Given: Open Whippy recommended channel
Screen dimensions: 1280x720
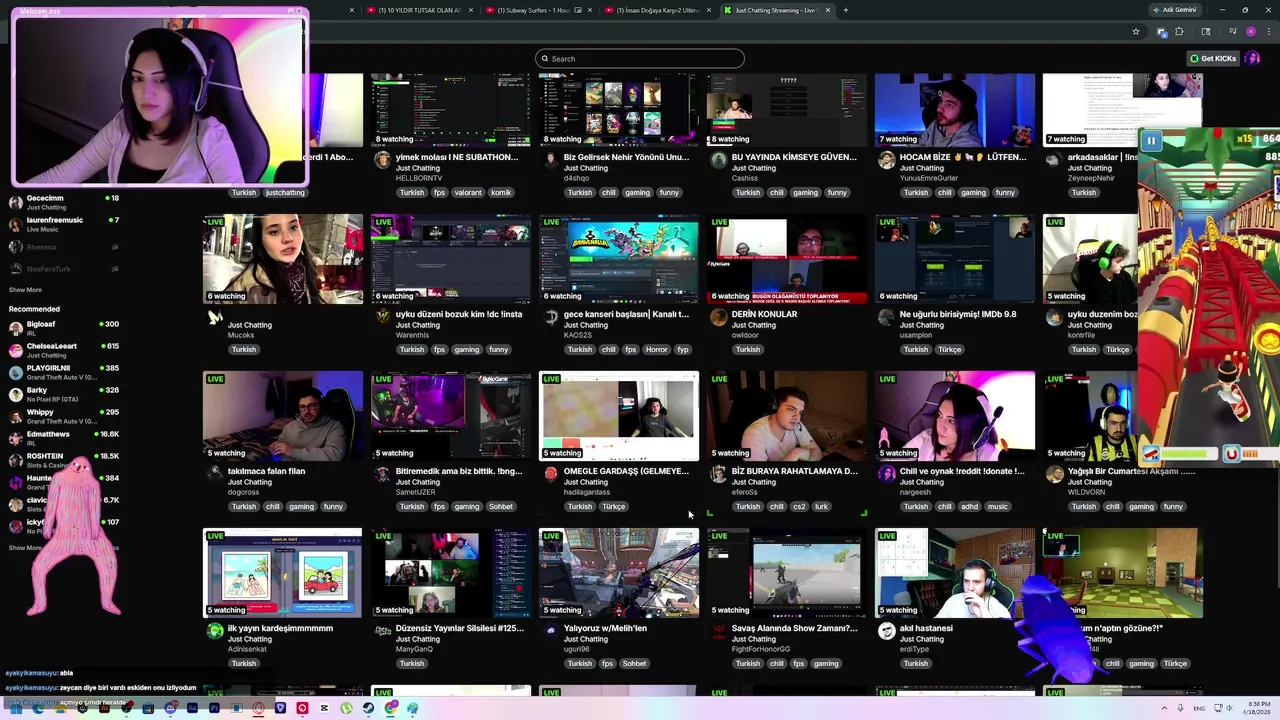Looking at the screenshot, I should pos(64,416).
